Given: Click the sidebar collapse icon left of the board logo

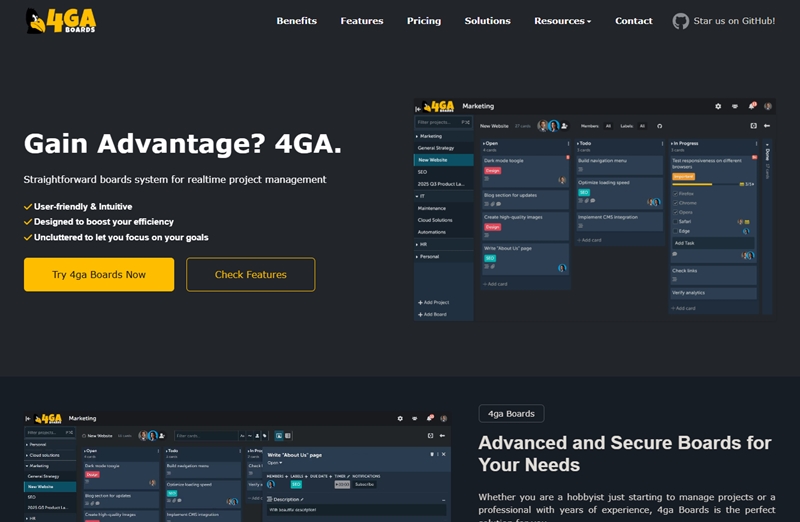Looking at the screenshot, I should click(x=418, y=107).
